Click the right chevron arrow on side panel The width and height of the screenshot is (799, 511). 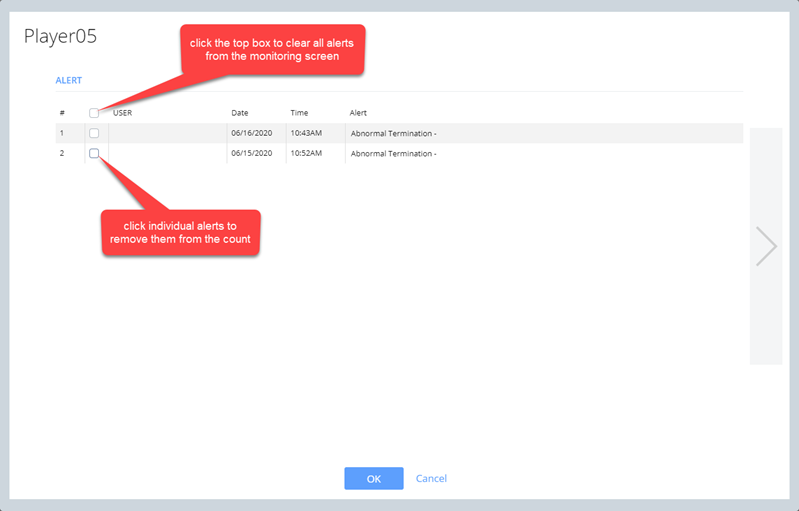(766, 246)
